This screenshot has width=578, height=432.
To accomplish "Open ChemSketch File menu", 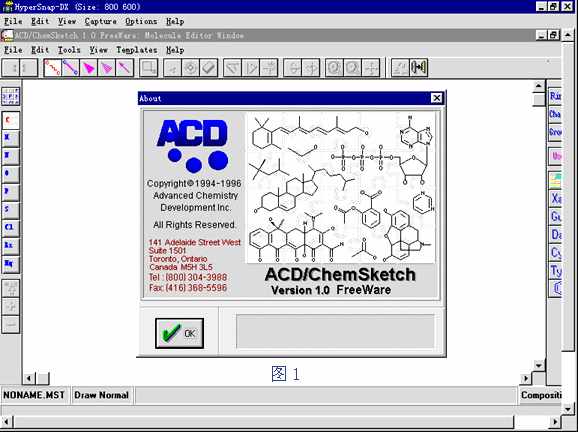I will [x=13, y=50].
